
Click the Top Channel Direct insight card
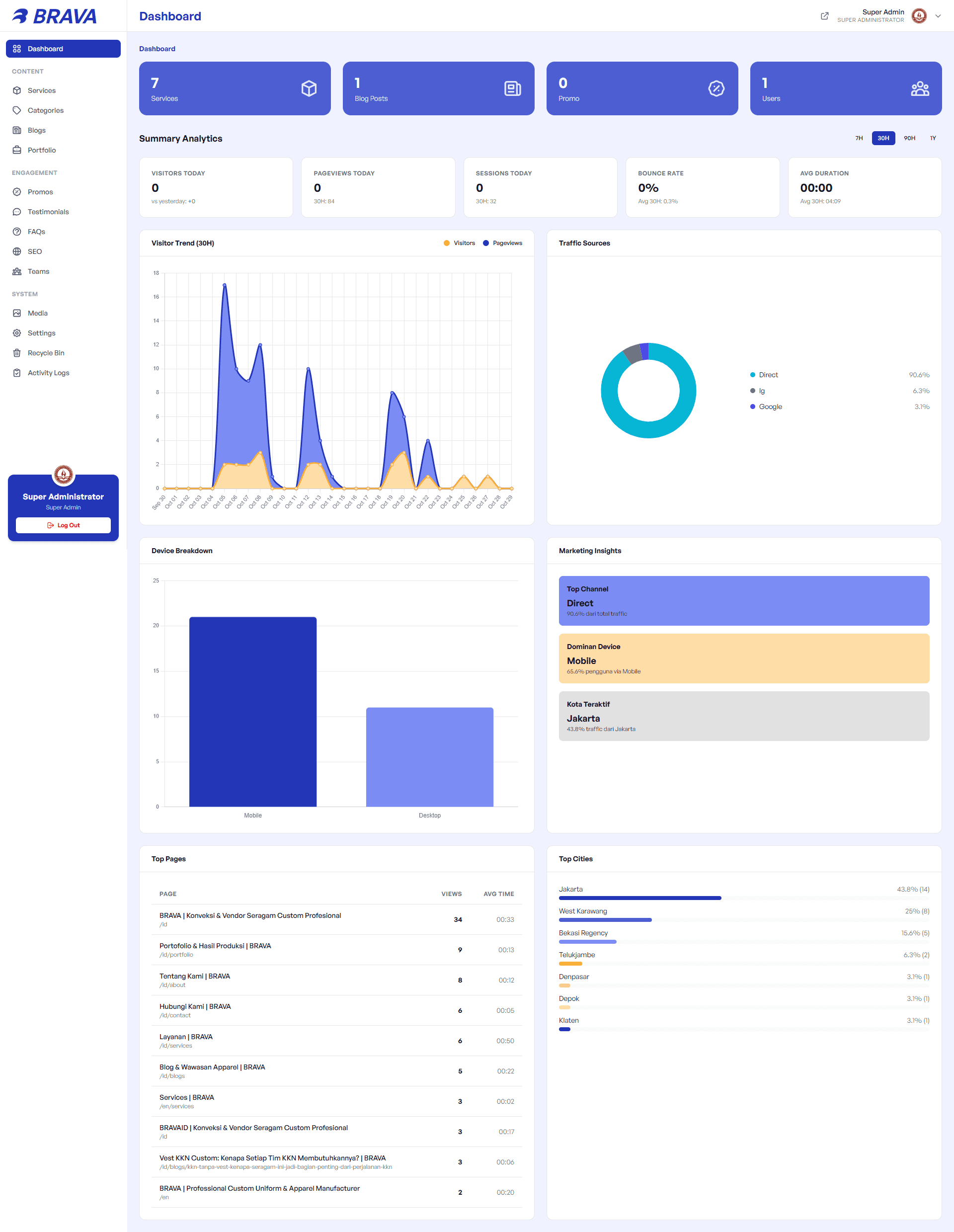coord(744,601)
